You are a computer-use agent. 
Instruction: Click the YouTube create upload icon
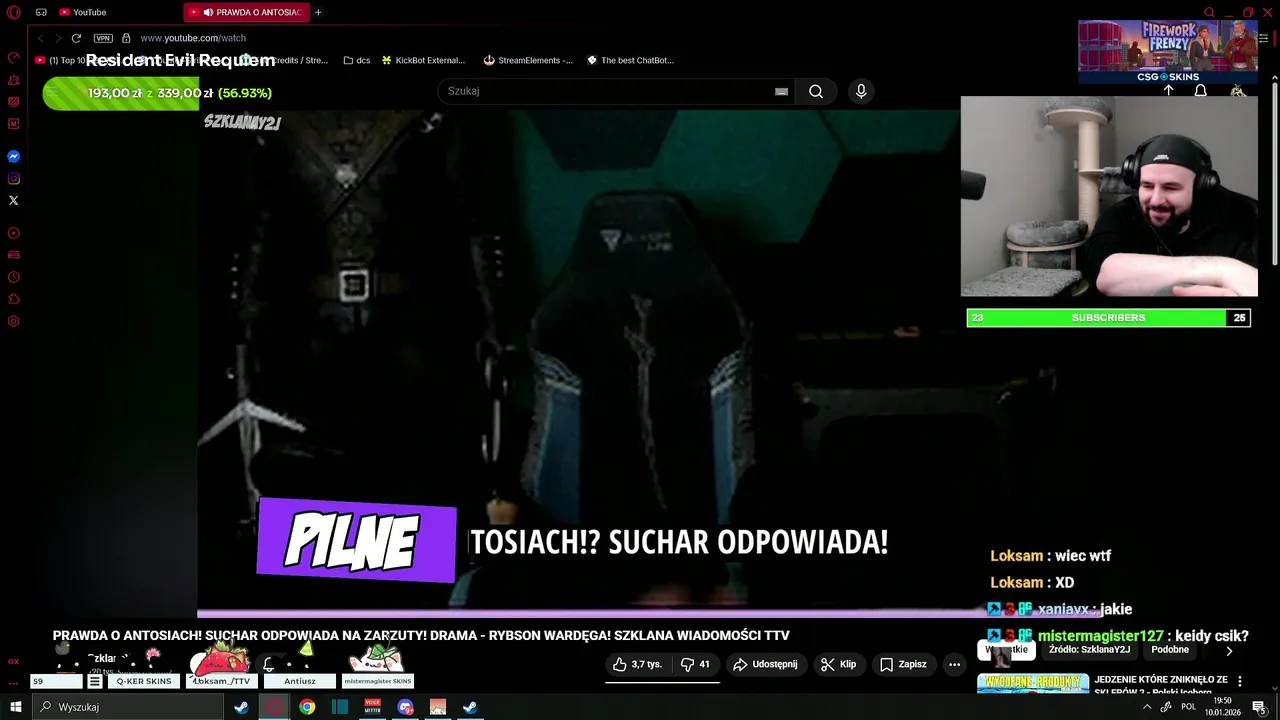(1168, 90)
